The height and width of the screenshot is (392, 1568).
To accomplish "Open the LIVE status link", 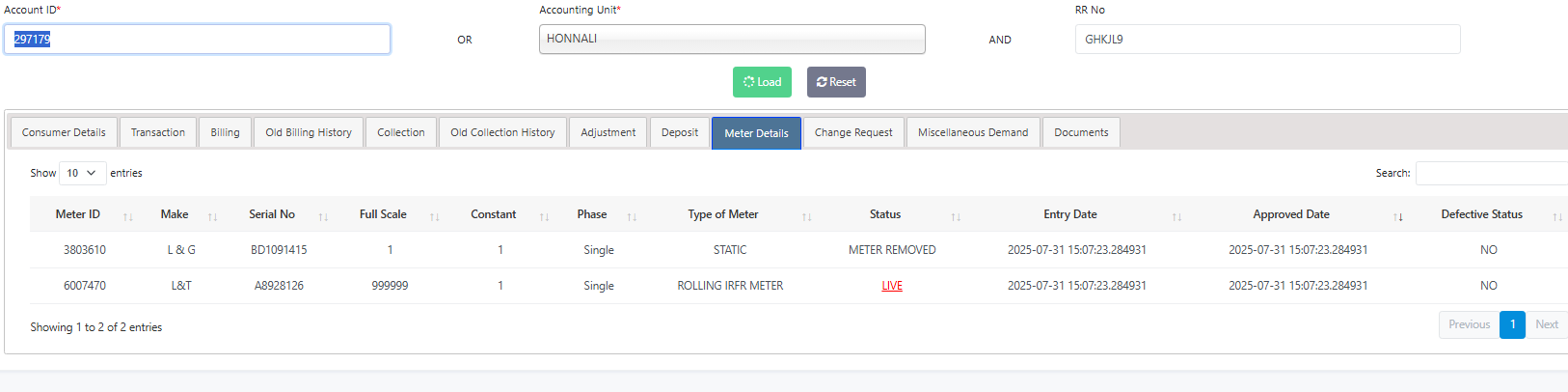I will 892,286.
